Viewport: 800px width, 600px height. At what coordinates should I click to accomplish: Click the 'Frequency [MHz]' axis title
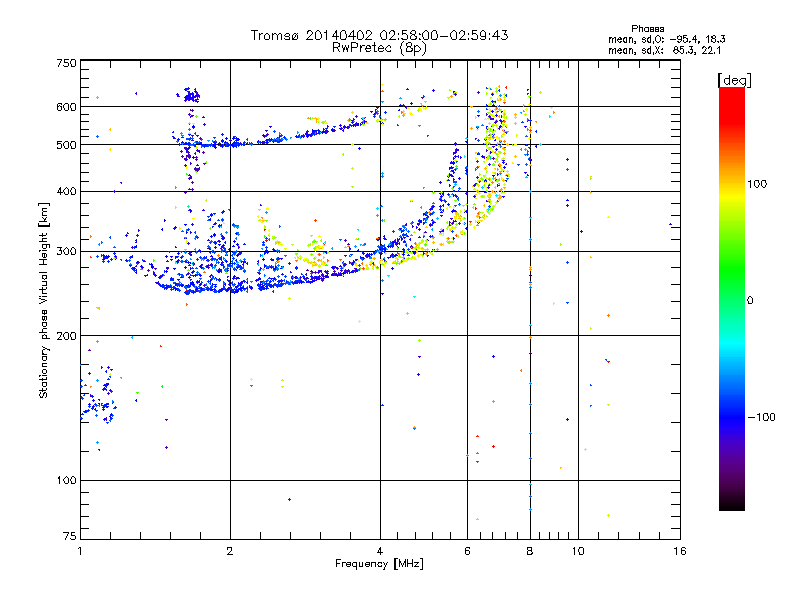click(379, 564)
